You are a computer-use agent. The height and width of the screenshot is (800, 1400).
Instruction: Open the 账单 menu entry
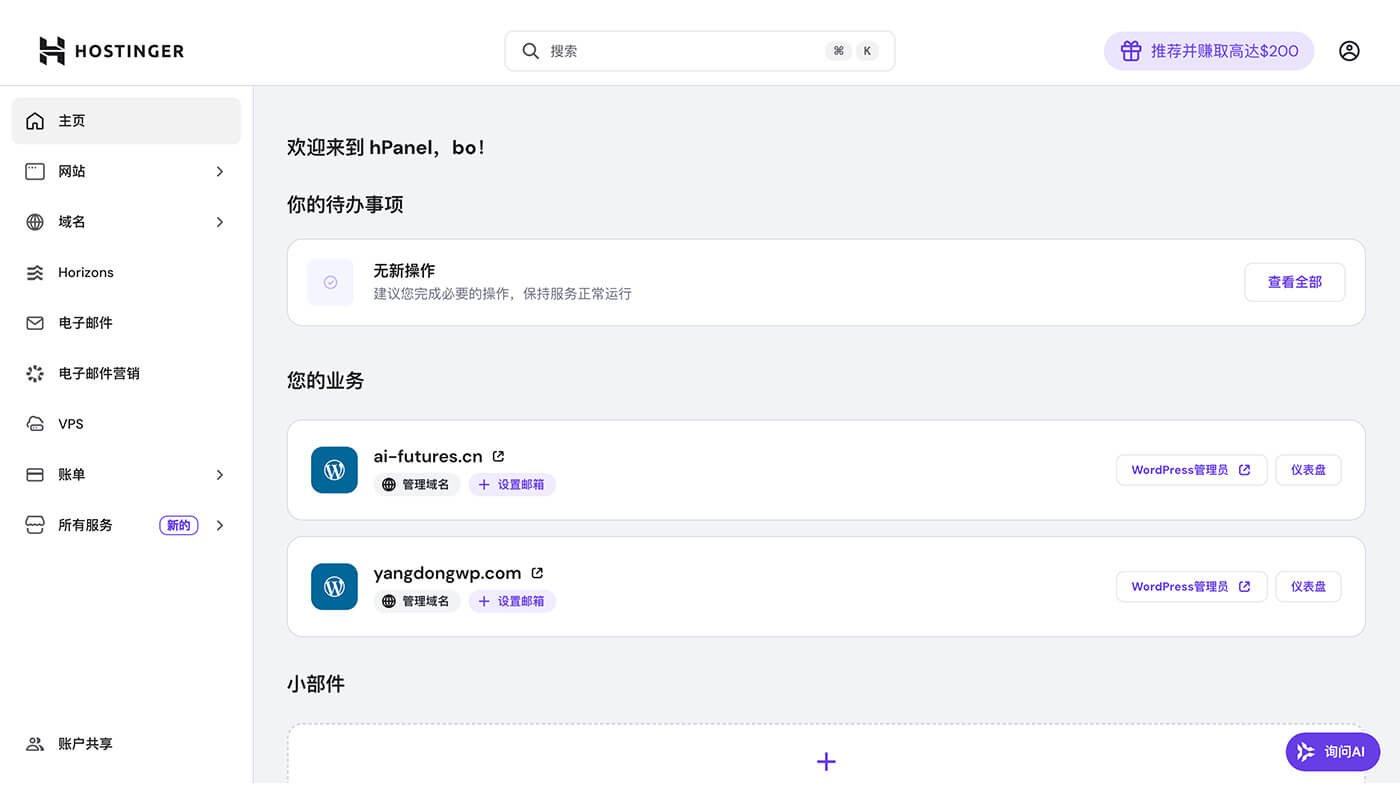(72, 474)
